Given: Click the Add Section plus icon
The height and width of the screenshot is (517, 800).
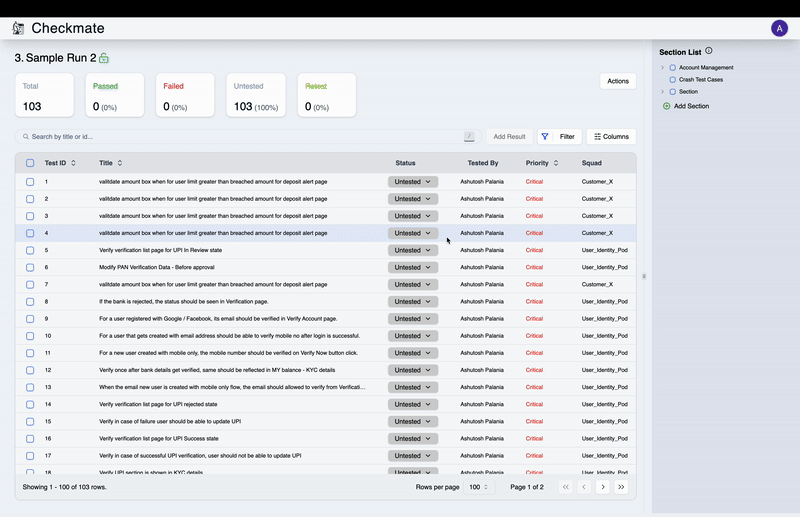Looking at the screenshot, I should point(667,105).
